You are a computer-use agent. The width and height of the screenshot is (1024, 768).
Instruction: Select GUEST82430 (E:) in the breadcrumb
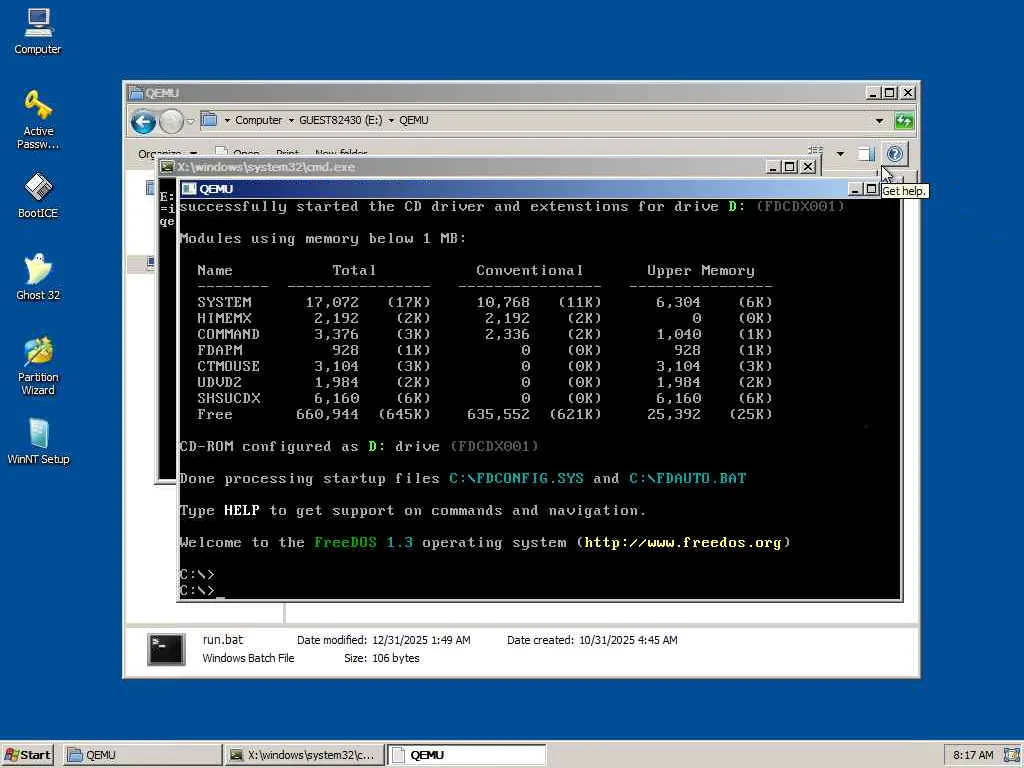[x=340, y=120]
